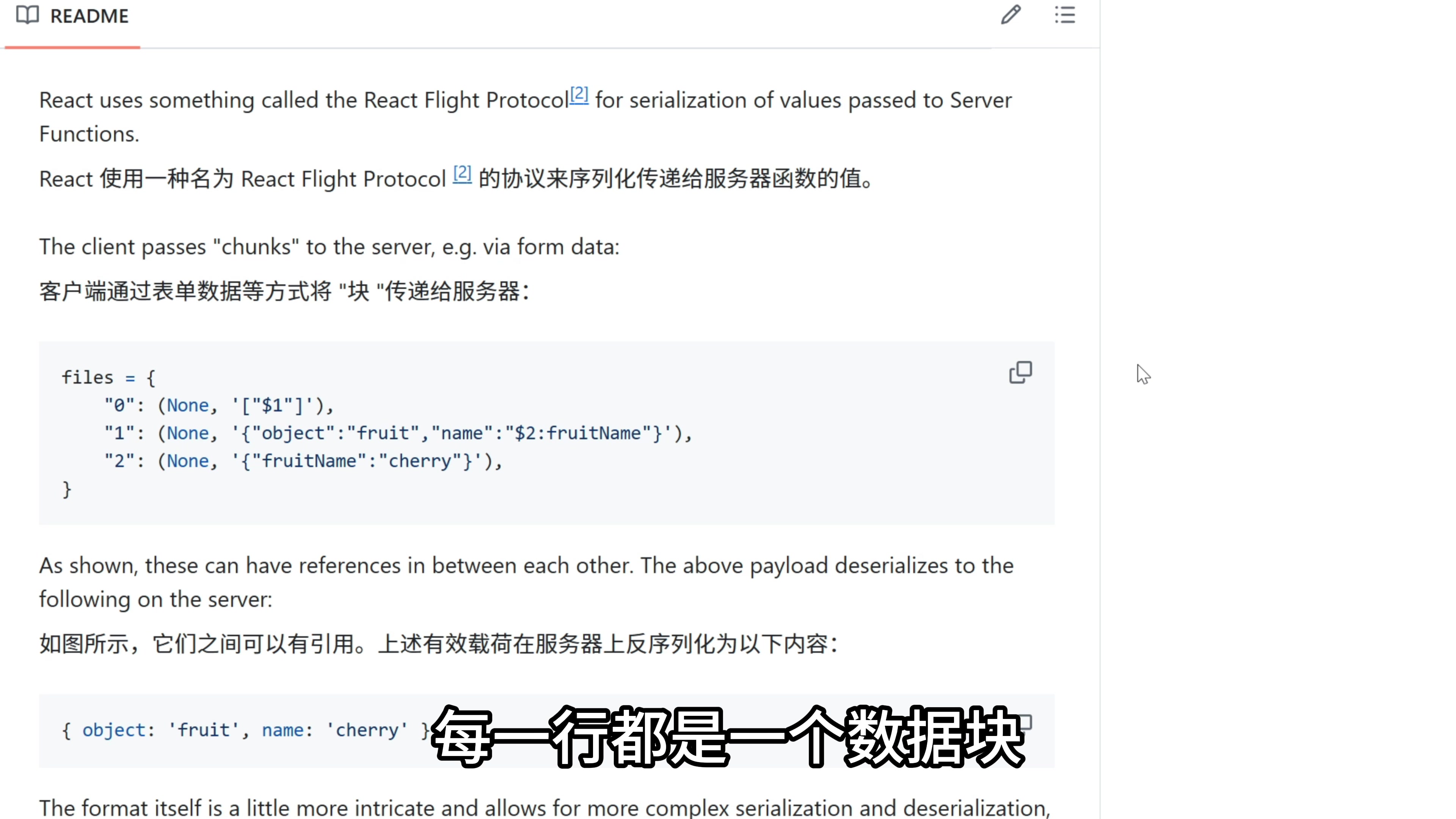
Task: Open the README outline list icon
Action: [x=1065, y=15]
